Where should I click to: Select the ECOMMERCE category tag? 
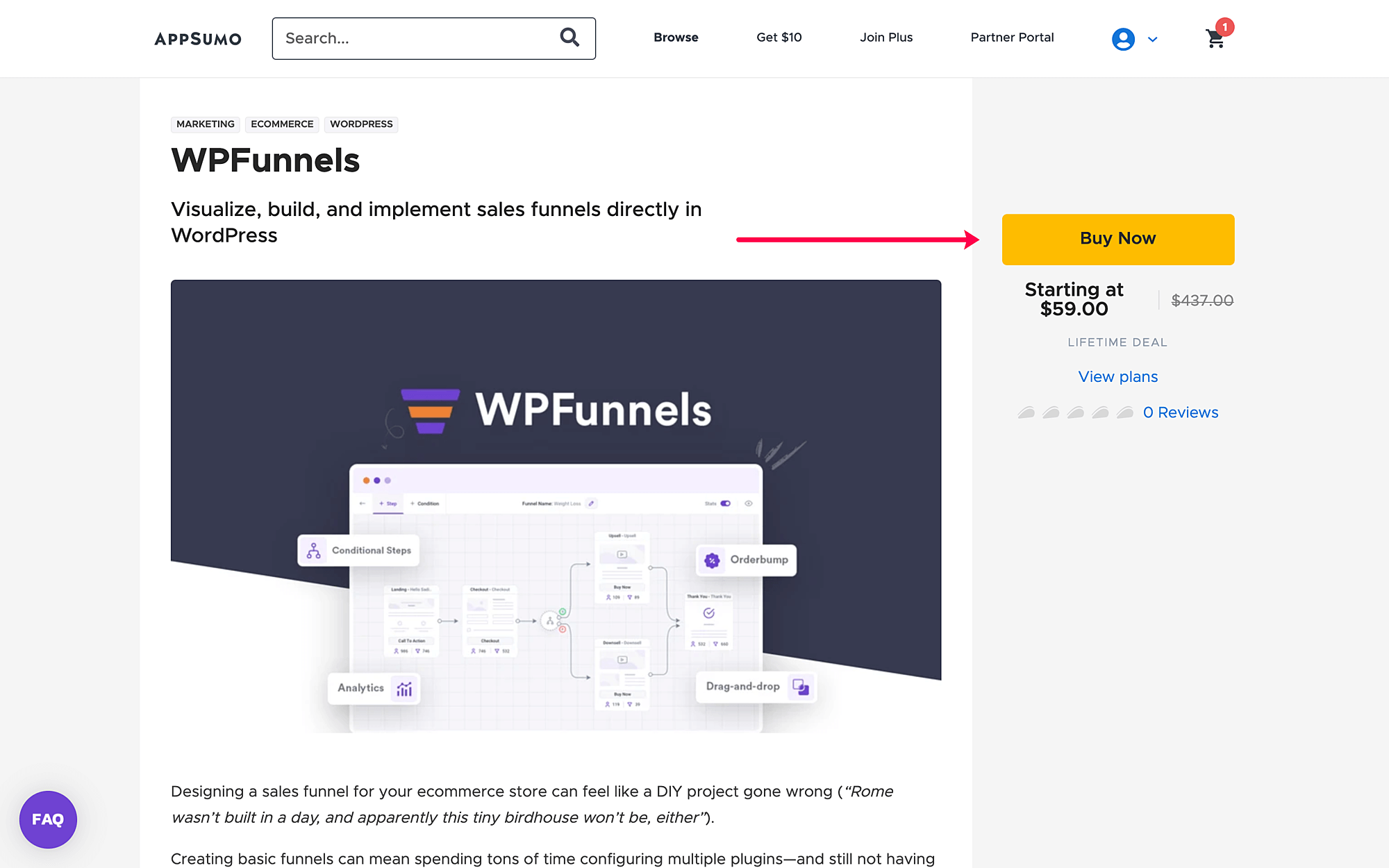282,124
